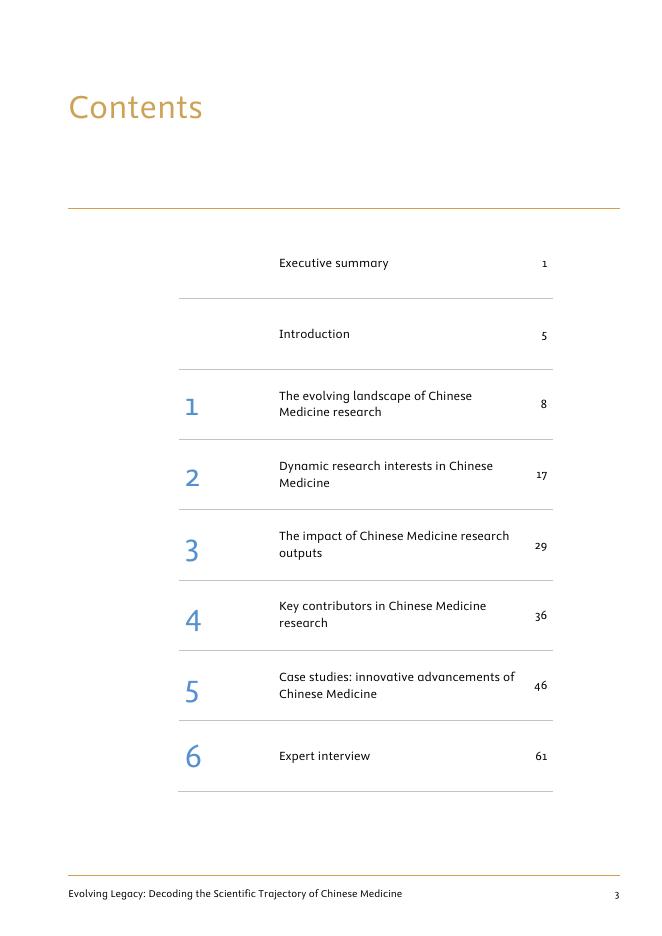The width and height of the screenshot is (662, 936).
Task: Click the 'Evolving Legacy' footer title text
Action: pyautogui.click(x=235, y=894)
